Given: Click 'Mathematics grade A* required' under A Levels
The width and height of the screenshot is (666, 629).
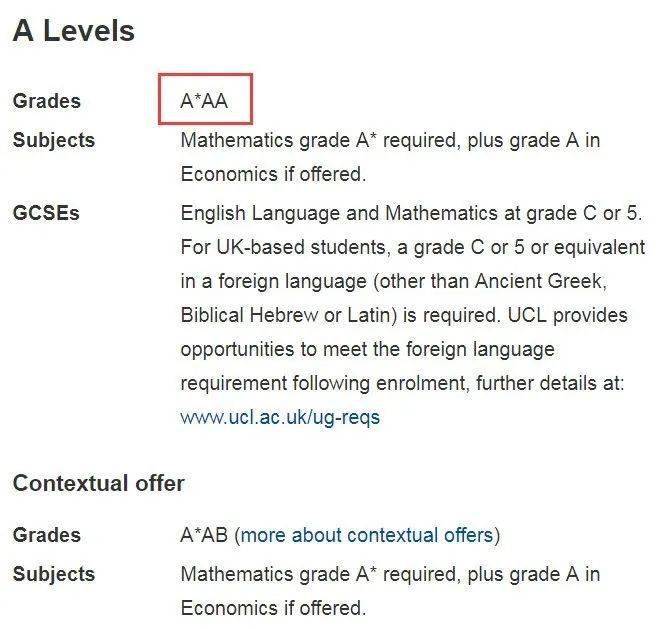Looking at the screenshot, I should [x=318, y=140].
